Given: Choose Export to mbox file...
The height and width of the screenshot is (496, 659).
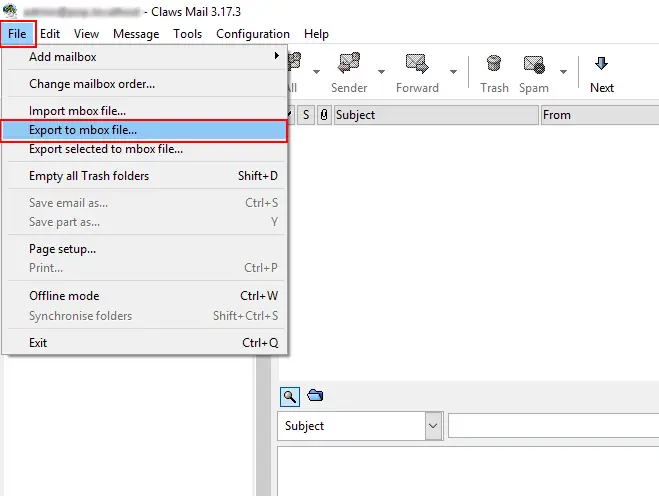Looking at the screenshot, I should point(145,130).
